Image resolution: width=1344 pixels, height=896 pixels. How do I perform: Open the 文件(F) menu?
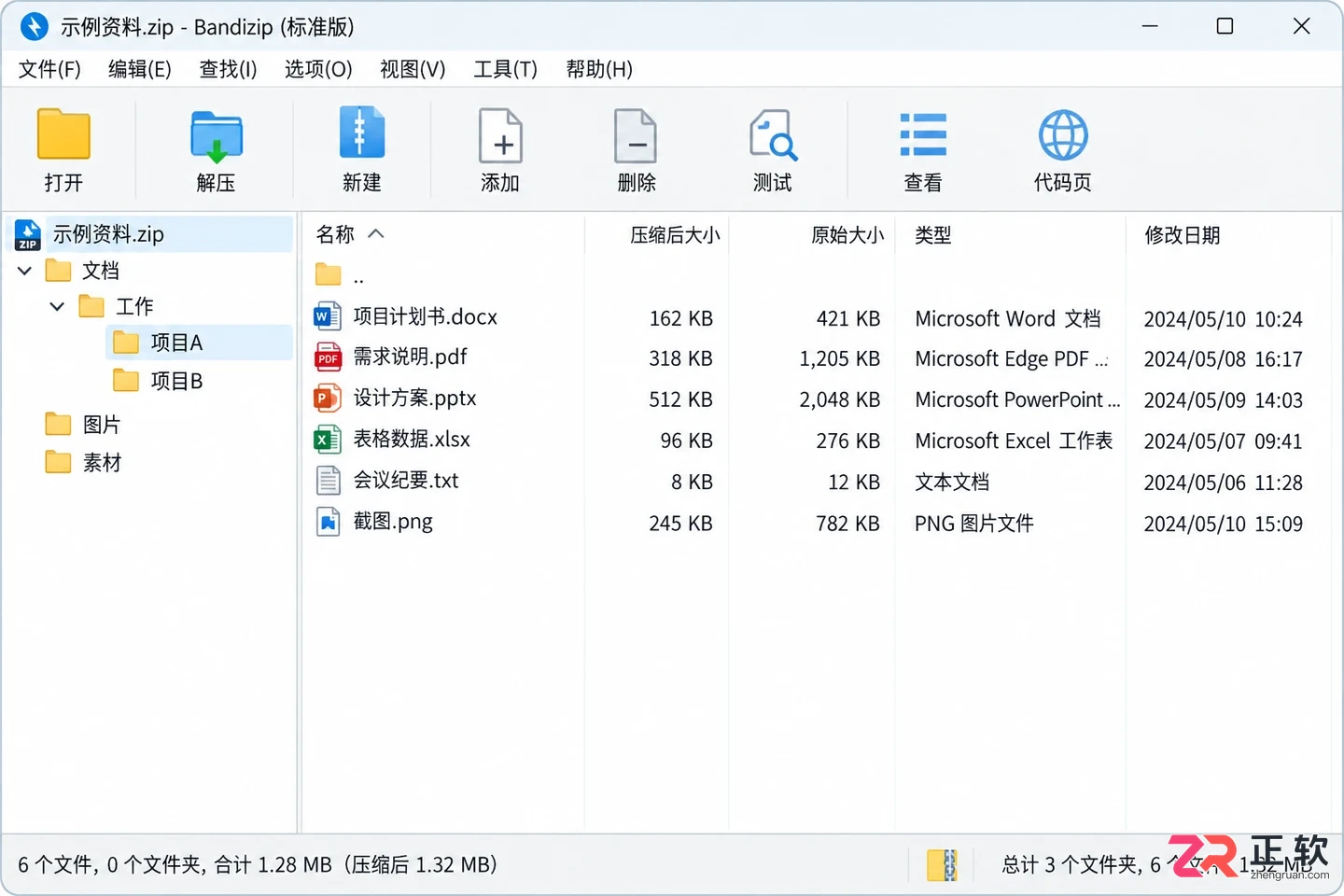tap(49, 69)
